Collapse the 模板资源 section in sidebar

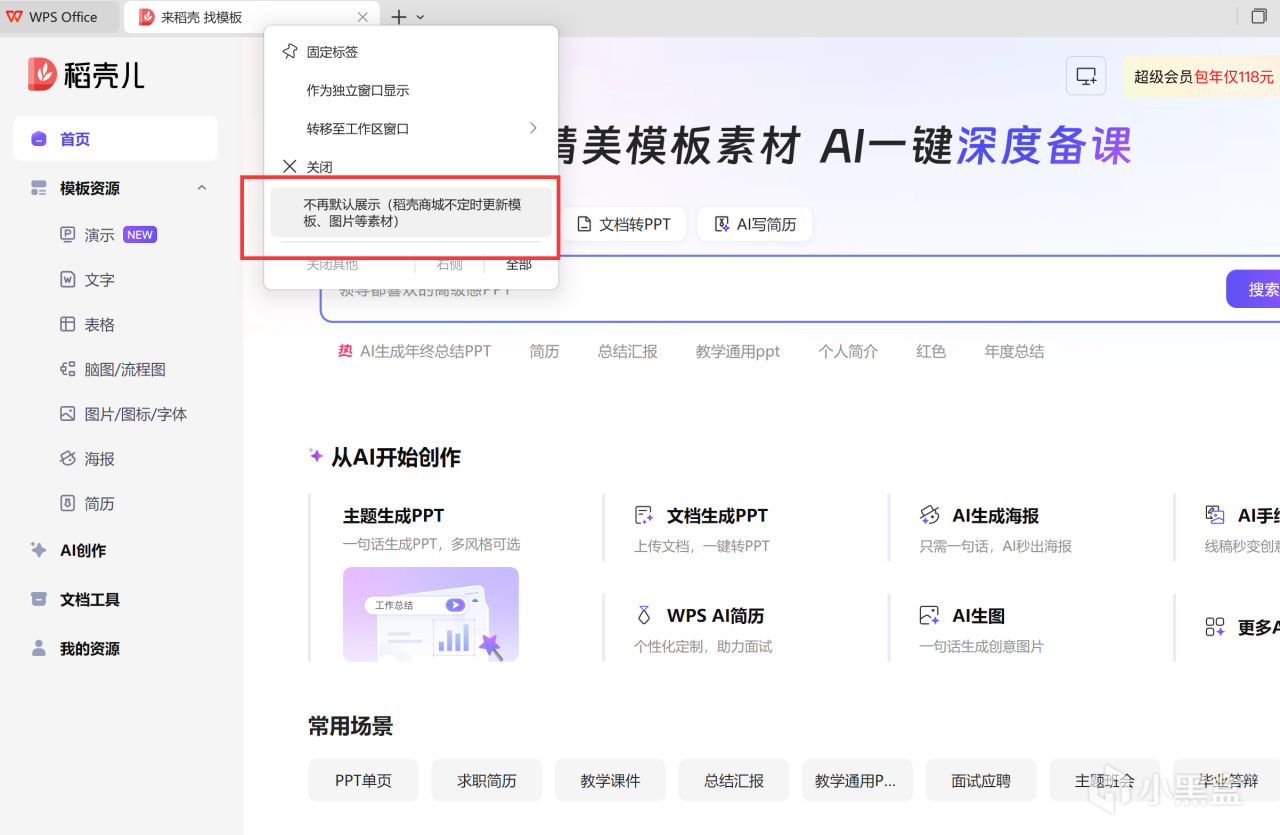coord(202,188)
